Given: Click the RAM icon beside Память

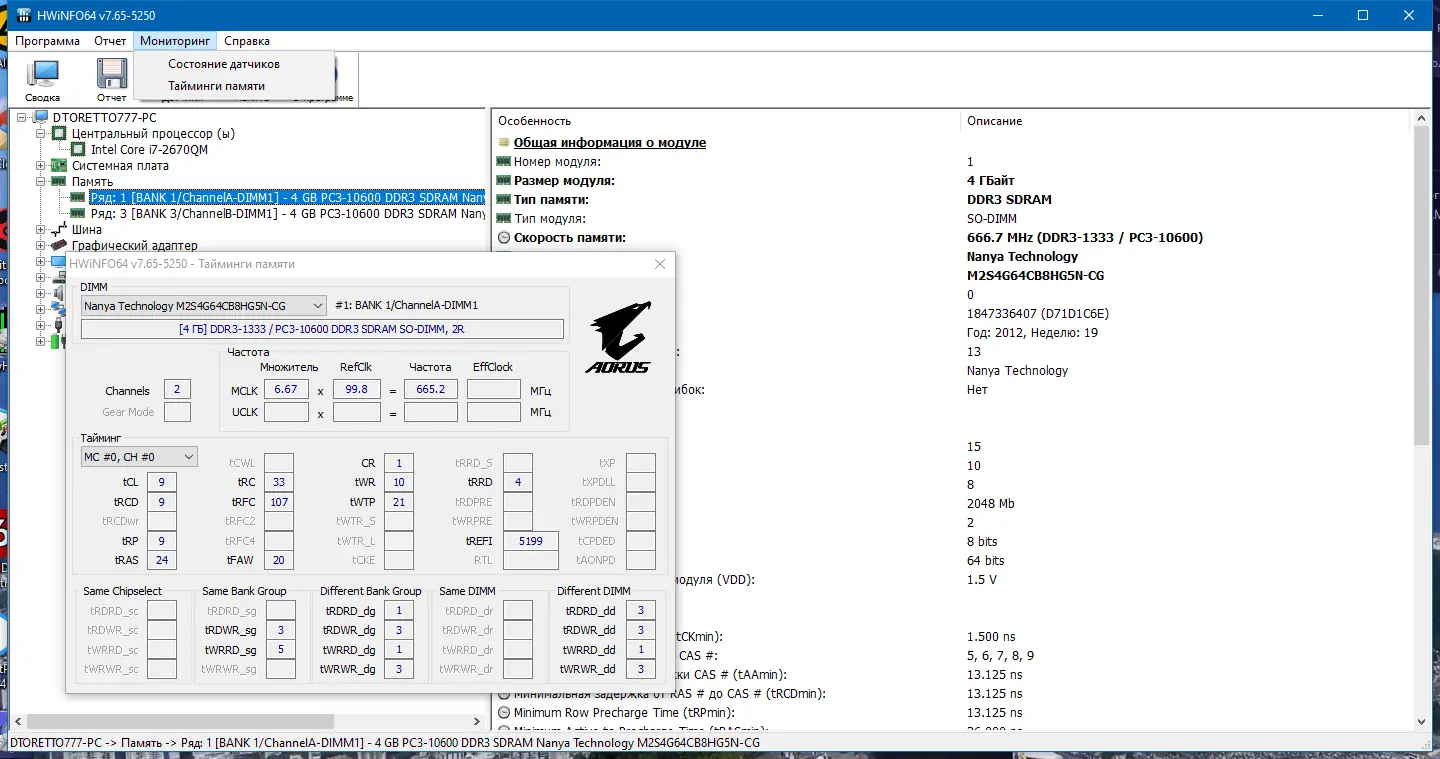Looking at the screenshot, I should click(60, 182).
